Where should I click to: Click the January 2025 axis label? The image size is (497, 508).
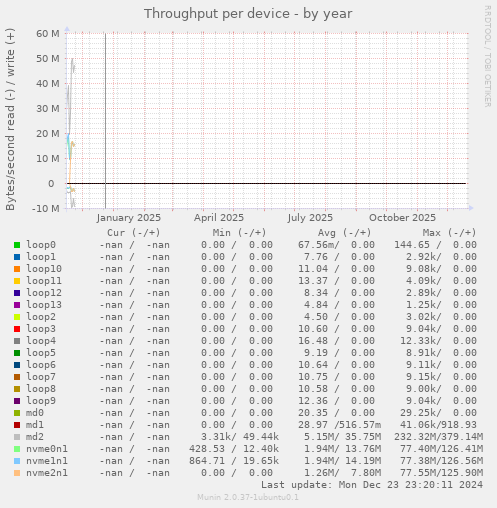(x=129, y=218)
